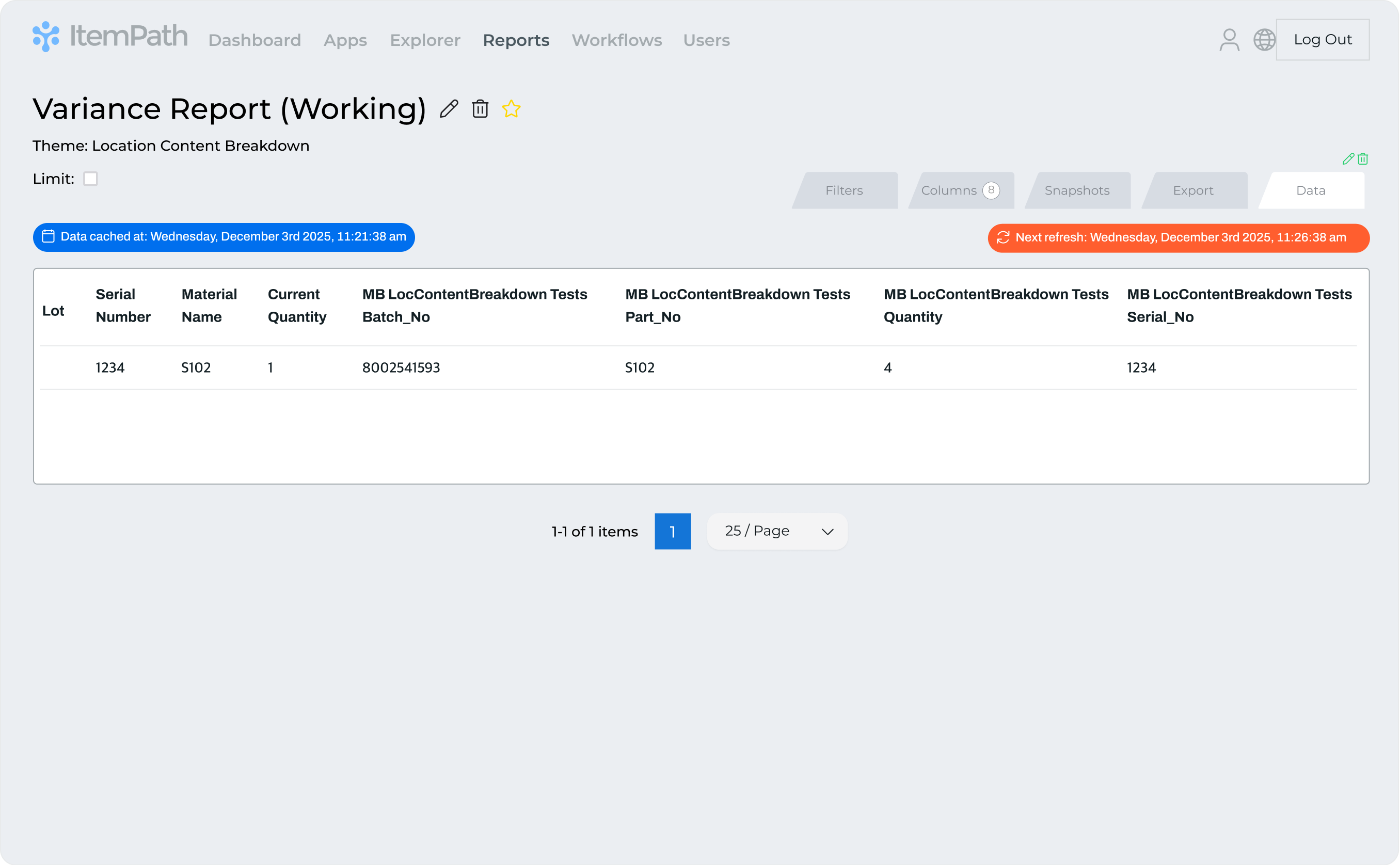Select the Export tab

(x=1193, y=190)
